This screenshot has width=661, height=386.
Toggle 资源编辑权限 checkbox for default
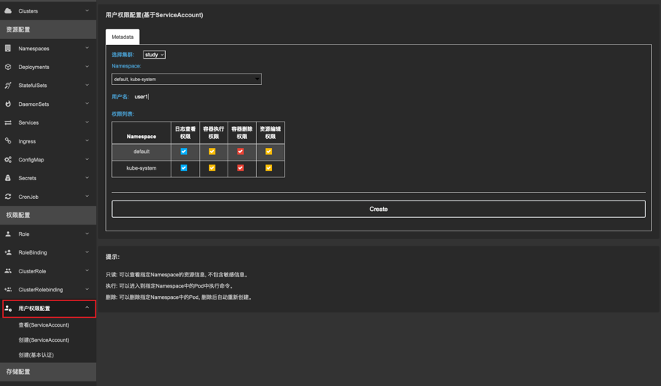coord(269,151)
